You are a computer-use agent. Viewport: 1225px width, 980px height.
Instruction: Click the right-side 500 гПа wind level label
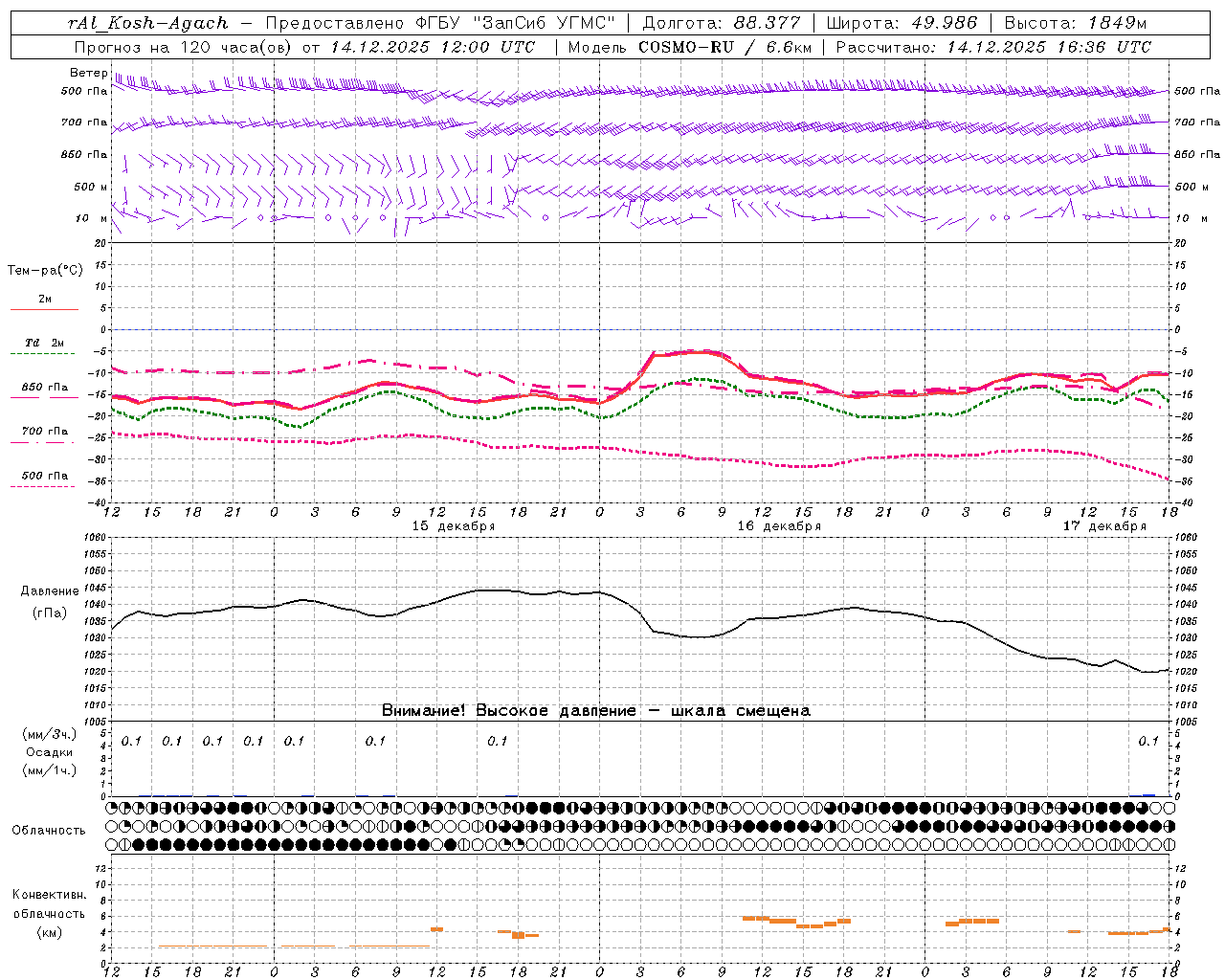click(1197, 91)
